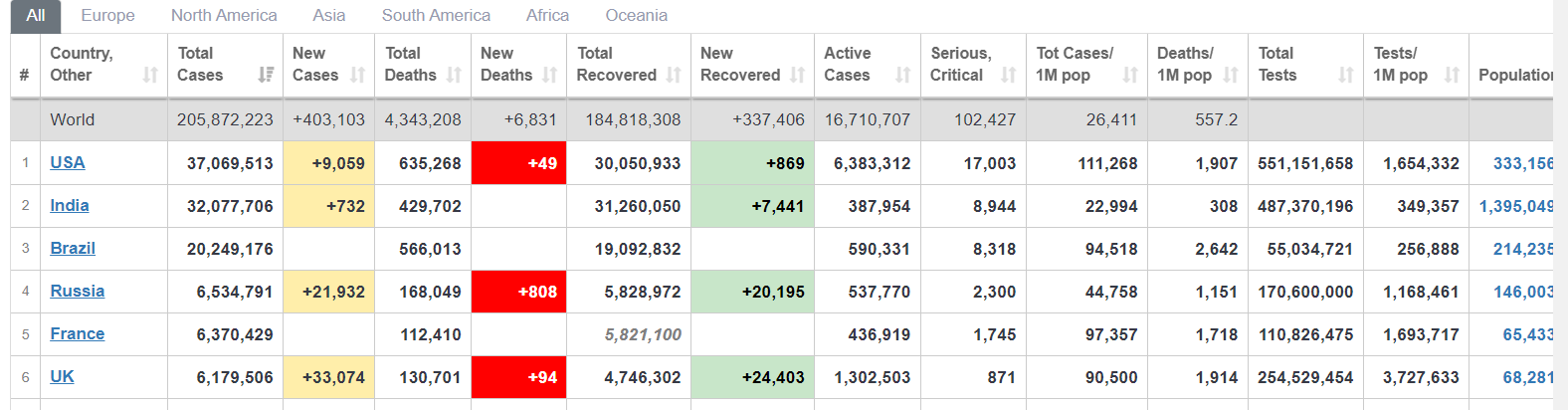1568x410 pixels.
Task: Select World new cases +403,103
Action: [328, 119]
